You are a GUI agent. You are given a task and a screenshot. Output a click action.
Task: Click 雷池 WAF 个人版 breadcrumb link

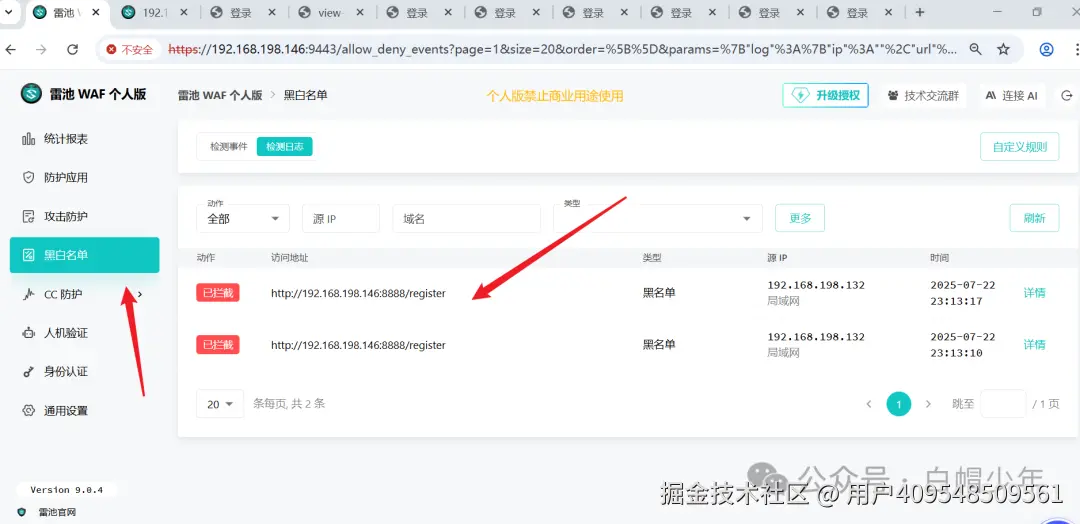coord(220,96)
